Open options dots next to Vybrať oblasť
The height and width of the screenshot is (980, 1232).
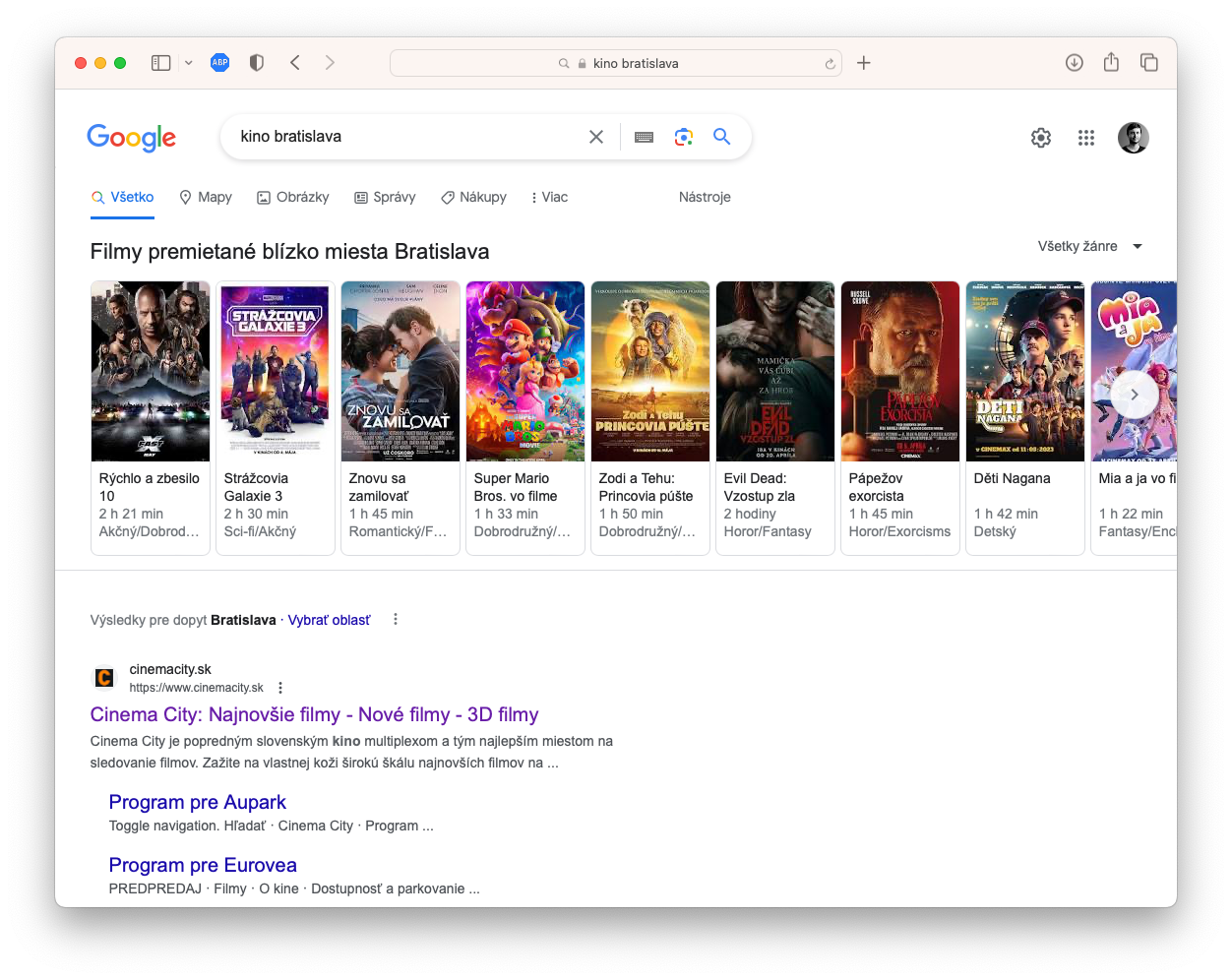pos(396,619)
